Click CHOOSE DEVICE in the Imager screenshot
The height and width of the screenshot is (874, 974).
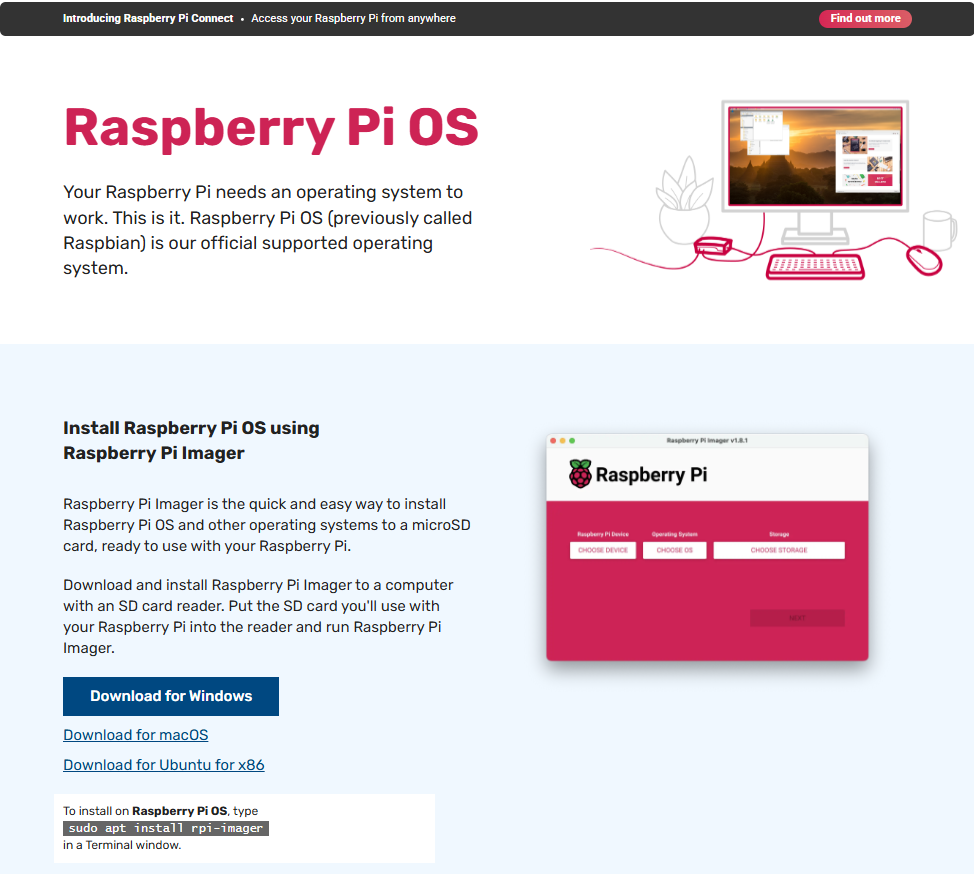pos(603,550)
